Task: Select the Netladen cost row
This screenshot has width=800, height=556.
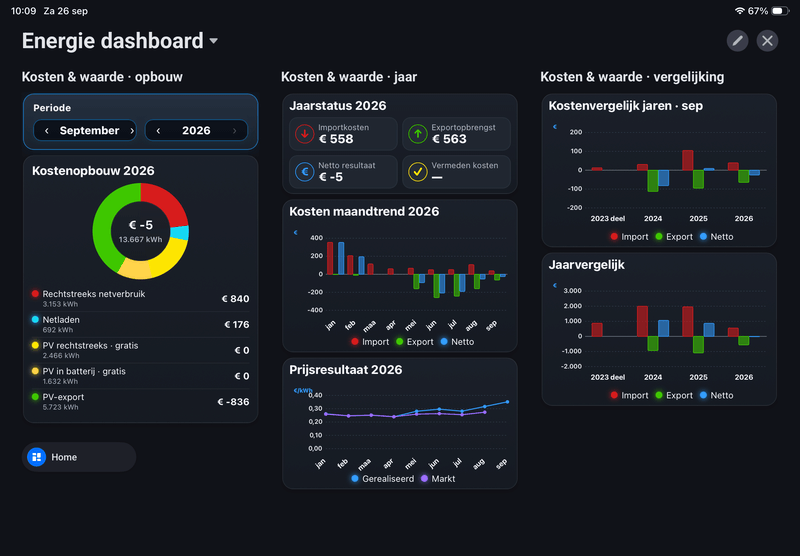Action: click(x=140, y=324)
